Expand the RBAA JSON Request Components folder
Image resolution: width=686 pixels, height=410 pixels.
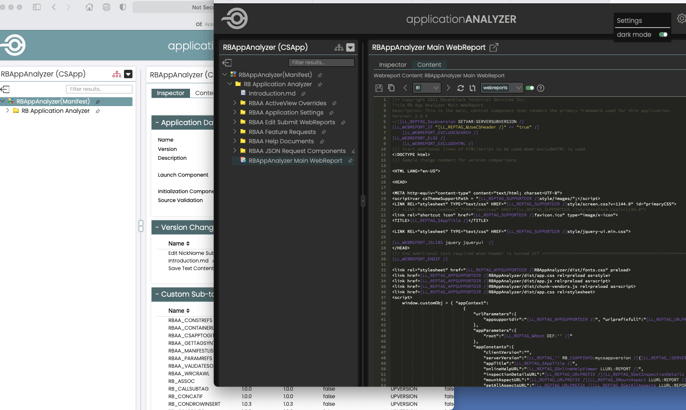tap(235, 151)
